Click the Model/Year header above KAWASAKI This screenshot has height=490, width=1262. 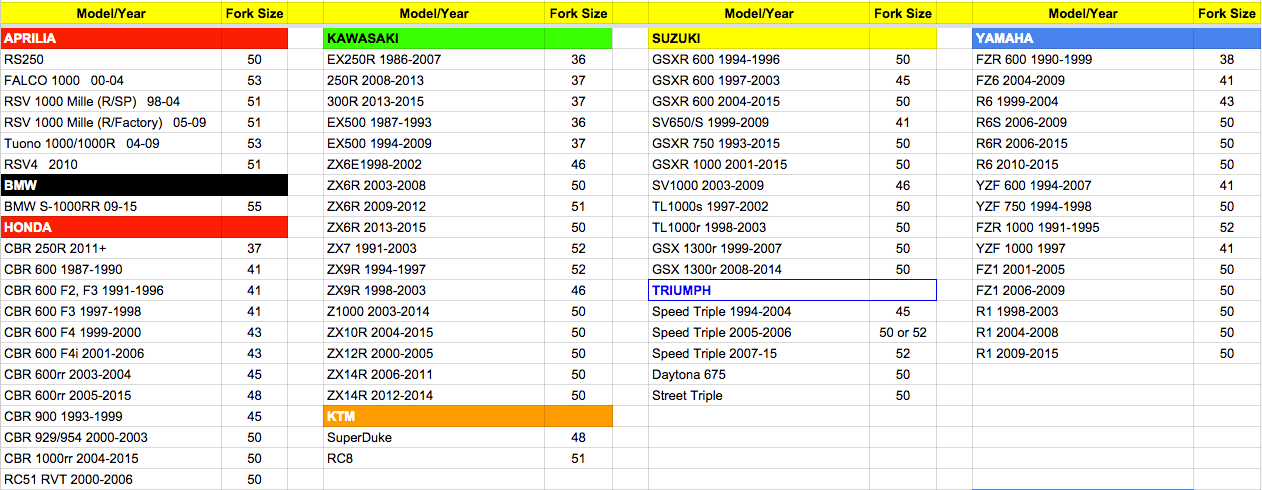(434, 13)
